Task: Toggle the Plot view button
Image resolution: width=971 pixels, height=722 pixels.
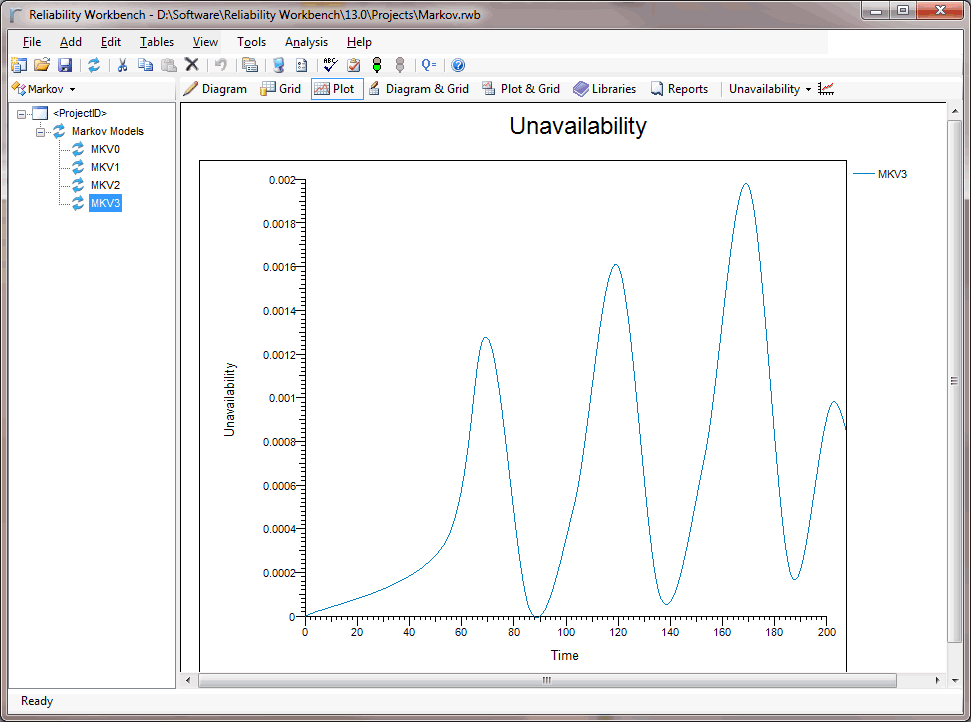Action: 335,89
